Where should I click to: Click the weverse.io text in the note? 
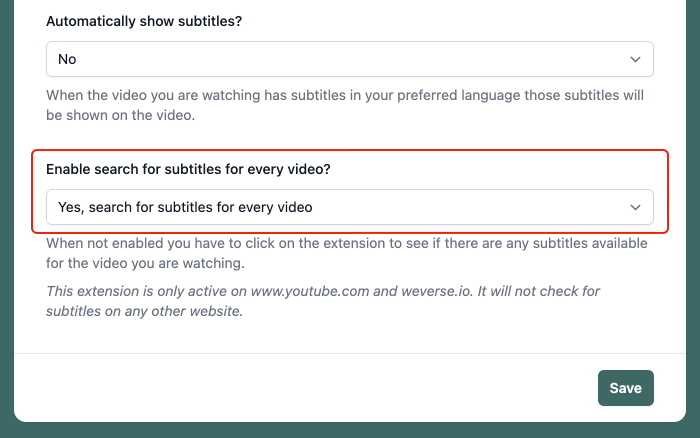click(x=436, y=291)
